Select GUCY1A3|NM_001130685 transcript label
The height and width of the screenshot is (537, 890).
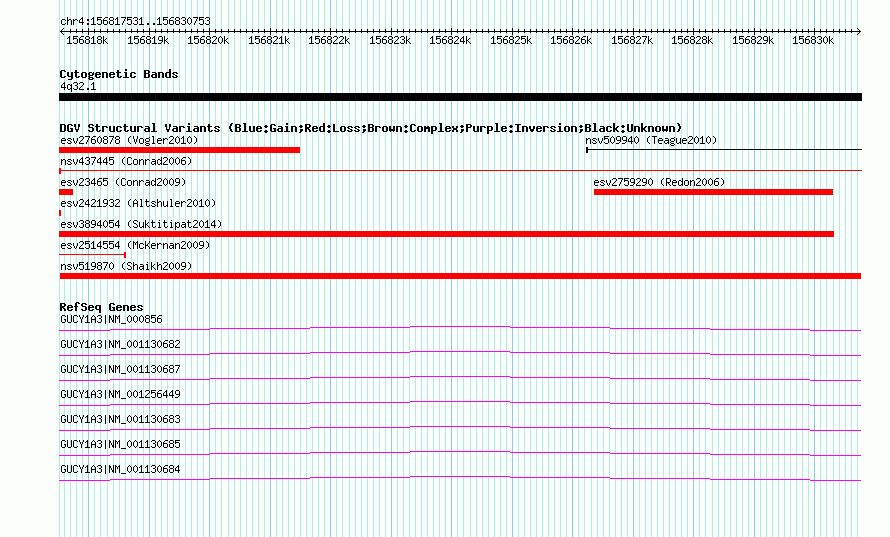(120, 444)
